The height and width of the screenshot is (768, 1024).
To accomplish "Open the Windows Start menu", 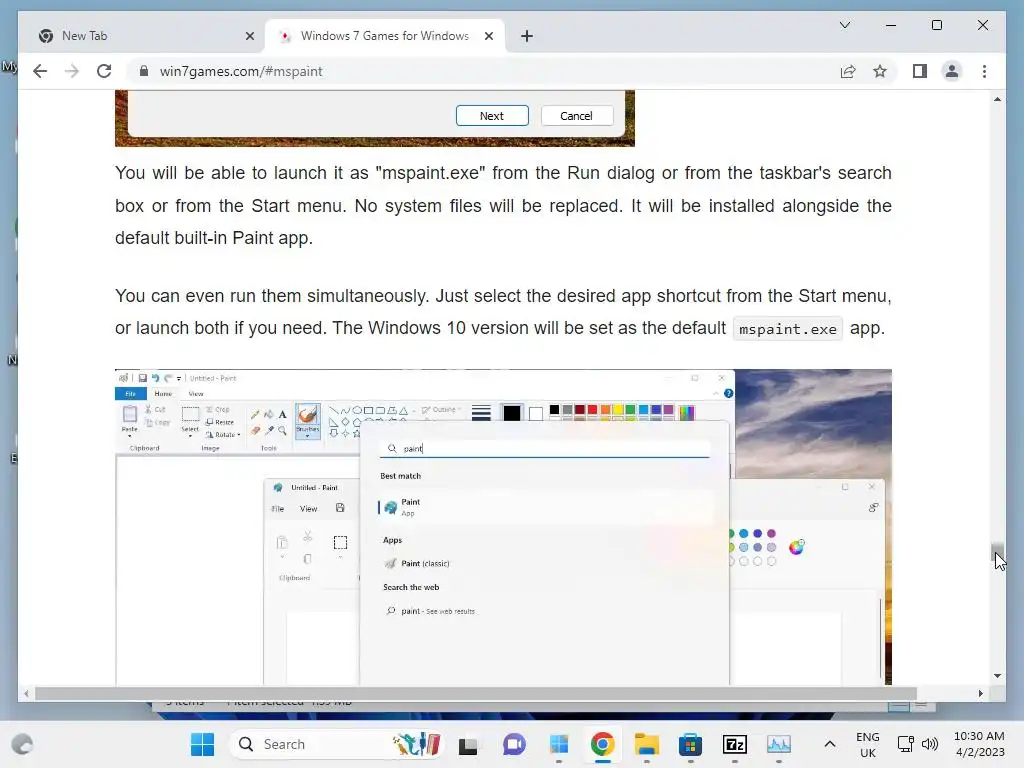I will pyautogui.click(x=202, y=744).
